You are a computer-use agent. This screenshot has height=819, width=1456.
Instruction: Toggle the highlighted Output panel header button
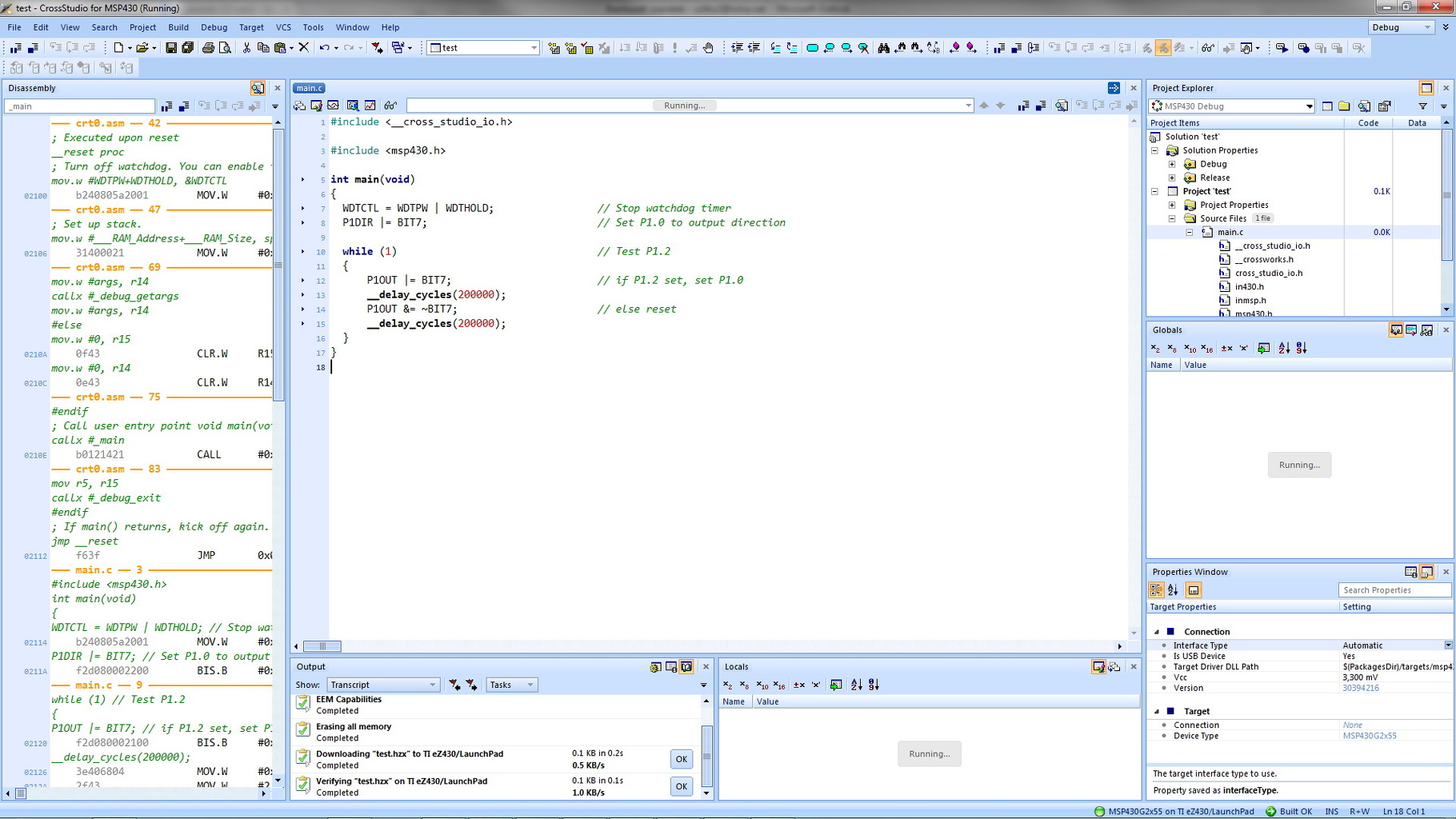[x=686, y=667]
